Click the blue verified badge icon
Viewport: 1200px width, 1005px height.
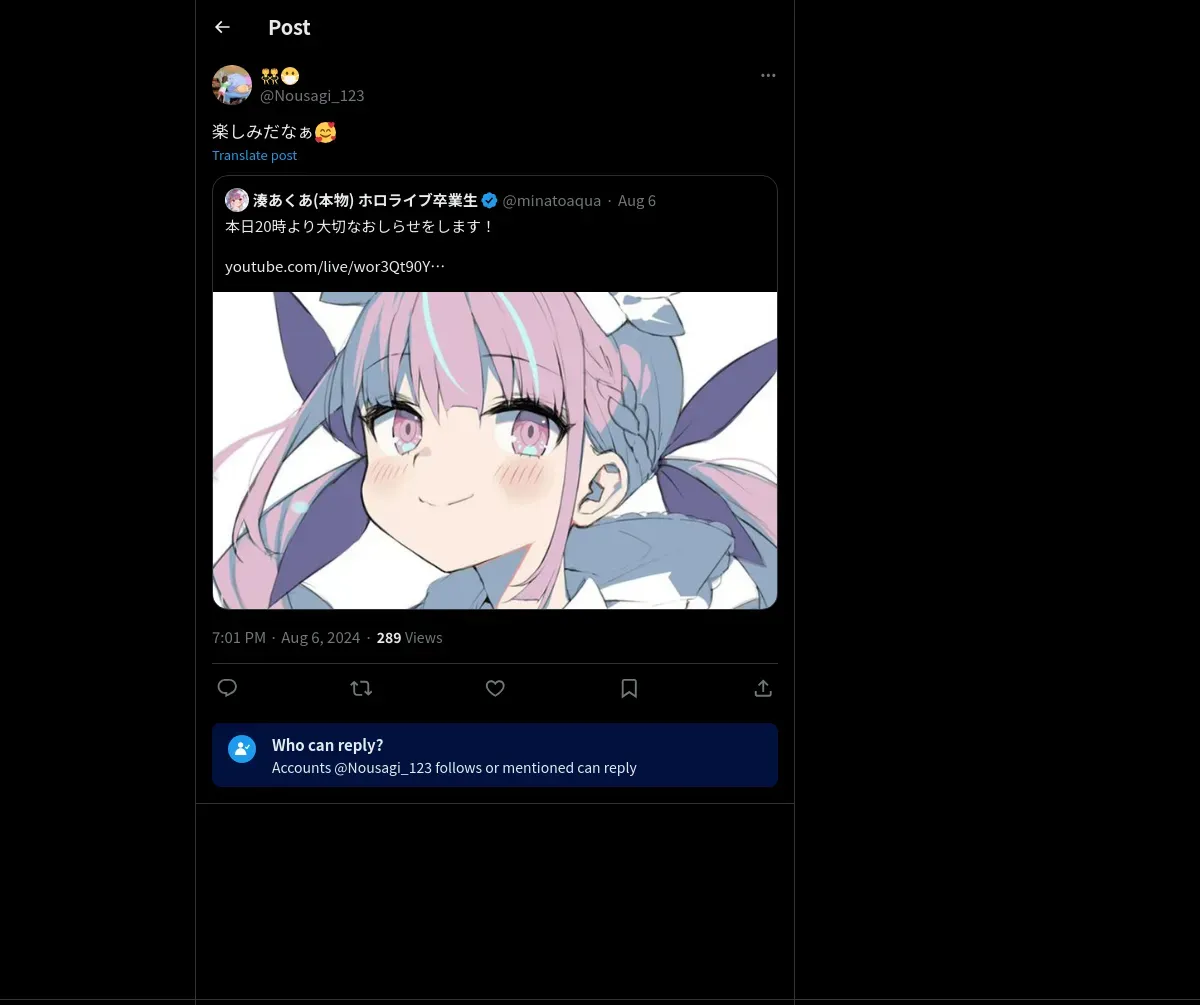(490, 200)
